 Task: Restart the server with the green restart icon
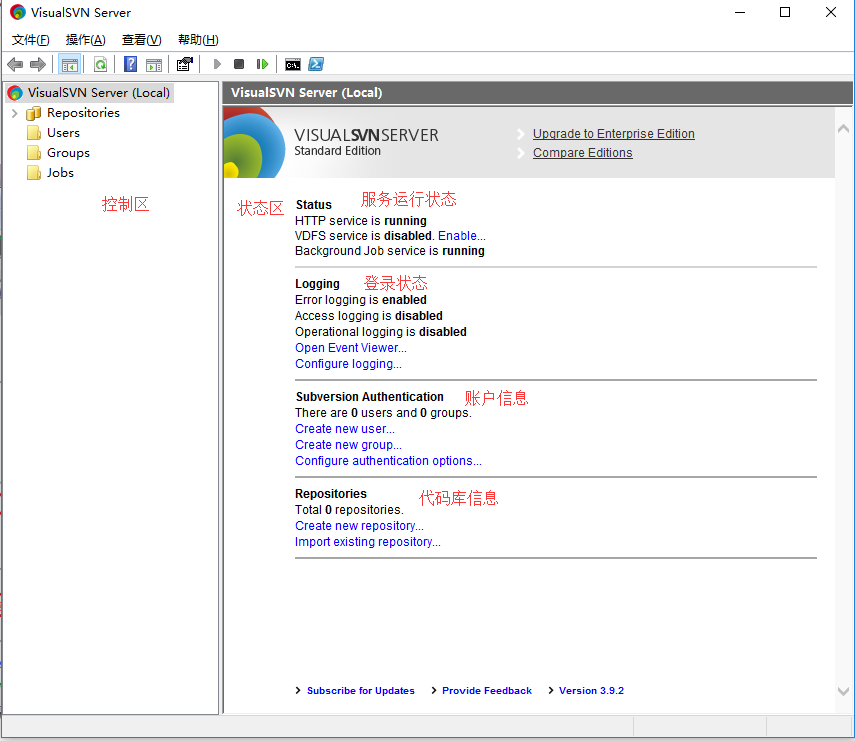coord(262,64)
